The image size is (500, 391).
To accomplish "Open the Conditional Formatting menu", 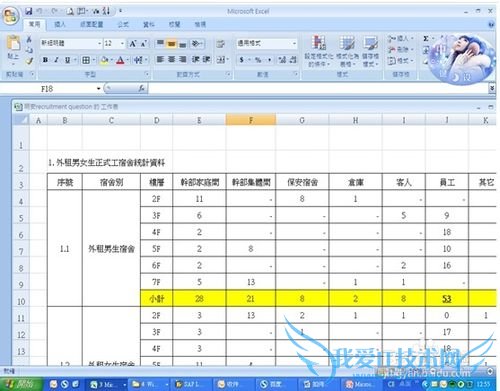I will pyautogui.click(x=318, y=51).
